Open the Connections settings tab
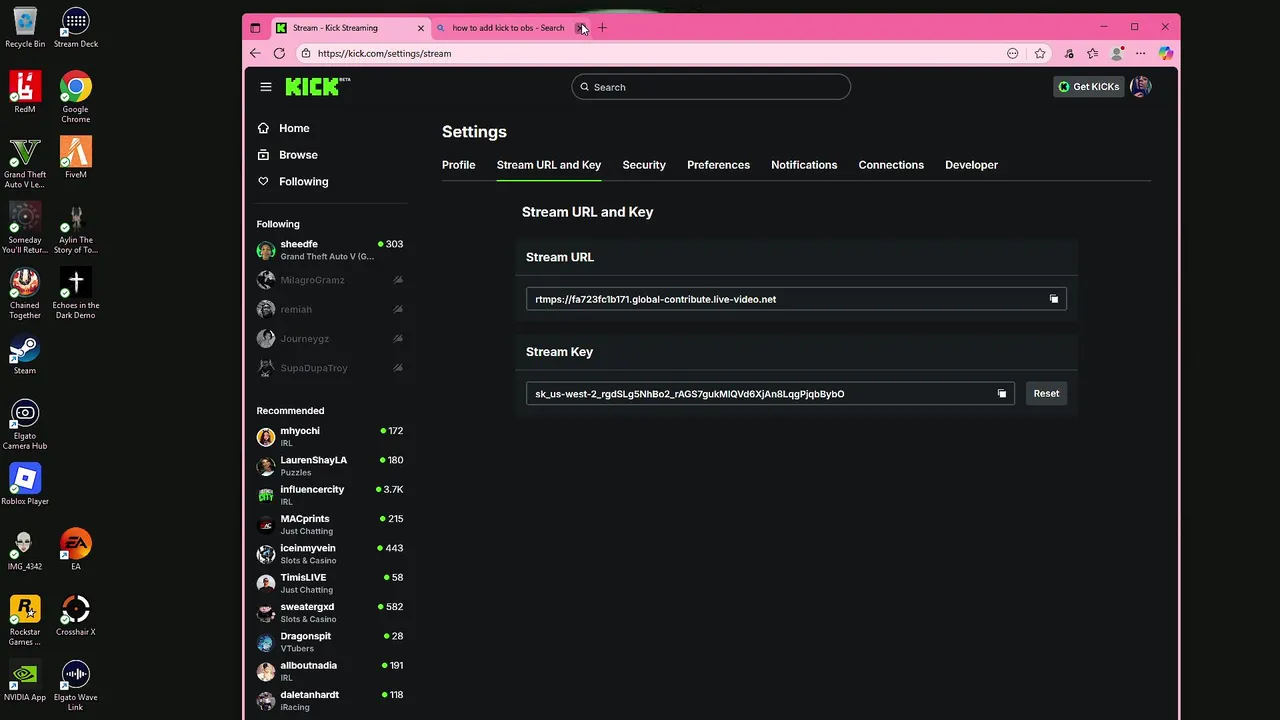Viewport: 1280px width, 720px height. click(891, 165)
